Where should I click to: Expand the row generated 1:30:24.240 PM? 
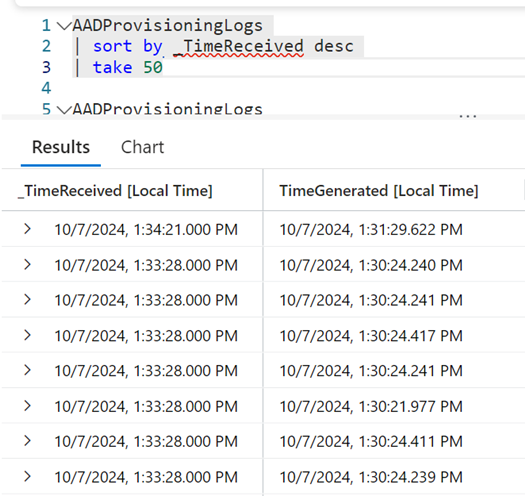pos(27,265)
